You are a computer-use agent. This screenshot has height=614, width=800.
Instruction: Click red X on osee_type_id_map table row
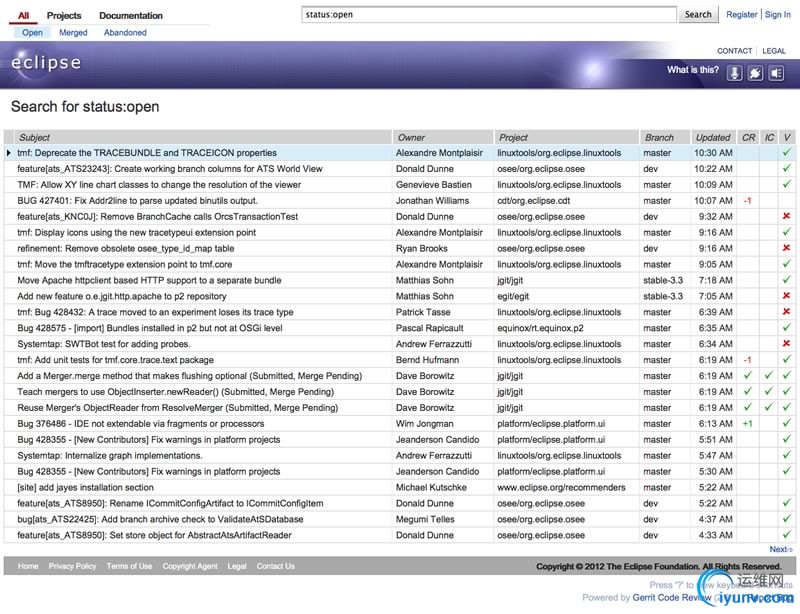pos(787,248)
